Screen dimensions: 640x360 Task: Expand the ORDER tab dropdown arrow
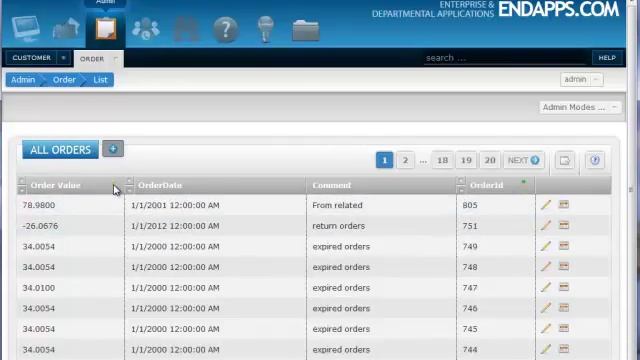click(116, 59)
